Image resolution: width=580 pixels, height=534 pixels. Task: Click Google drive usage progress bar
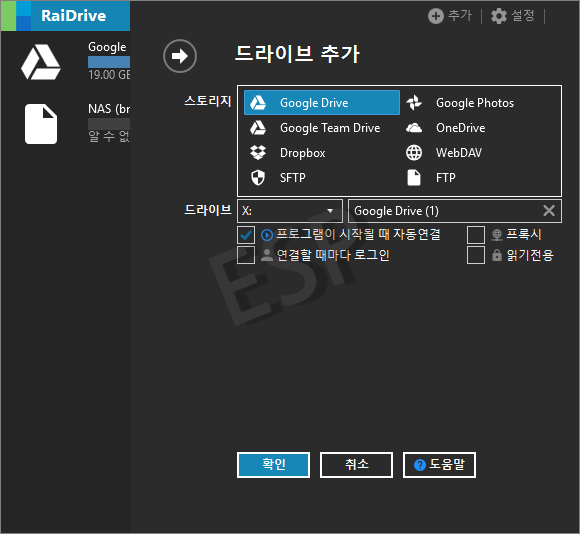coord(109,62)
